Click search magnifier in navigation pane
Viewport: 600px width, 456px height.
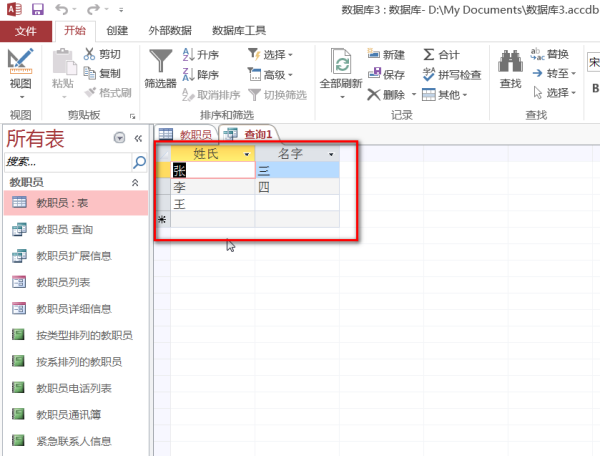tap(139, 162)
